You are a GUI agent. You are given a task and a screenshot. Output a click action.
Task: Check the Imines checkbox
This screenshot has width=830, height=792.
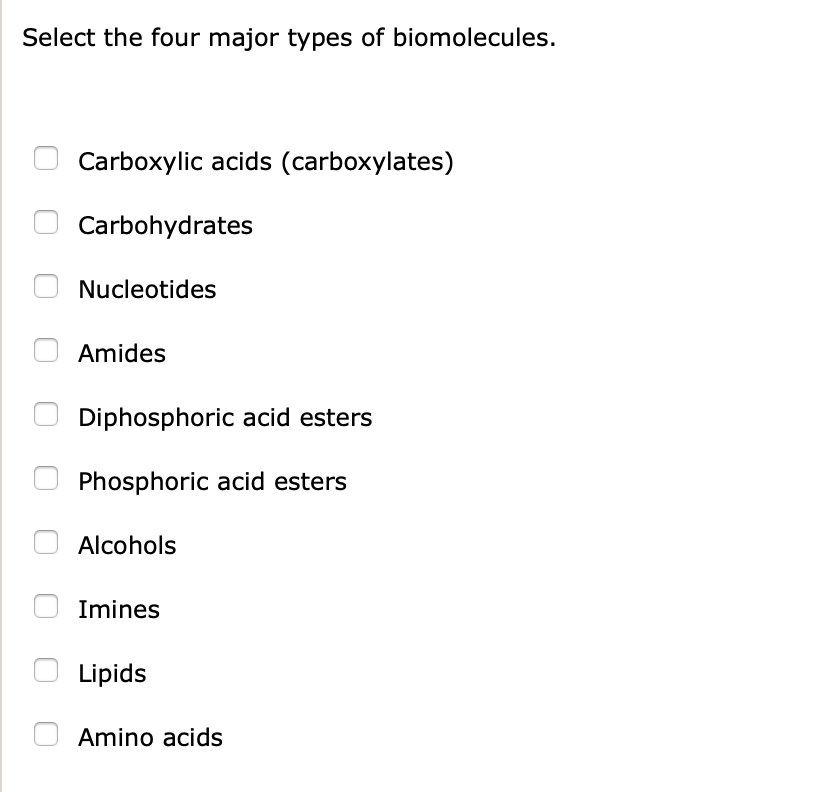click(x=46, y=606)
